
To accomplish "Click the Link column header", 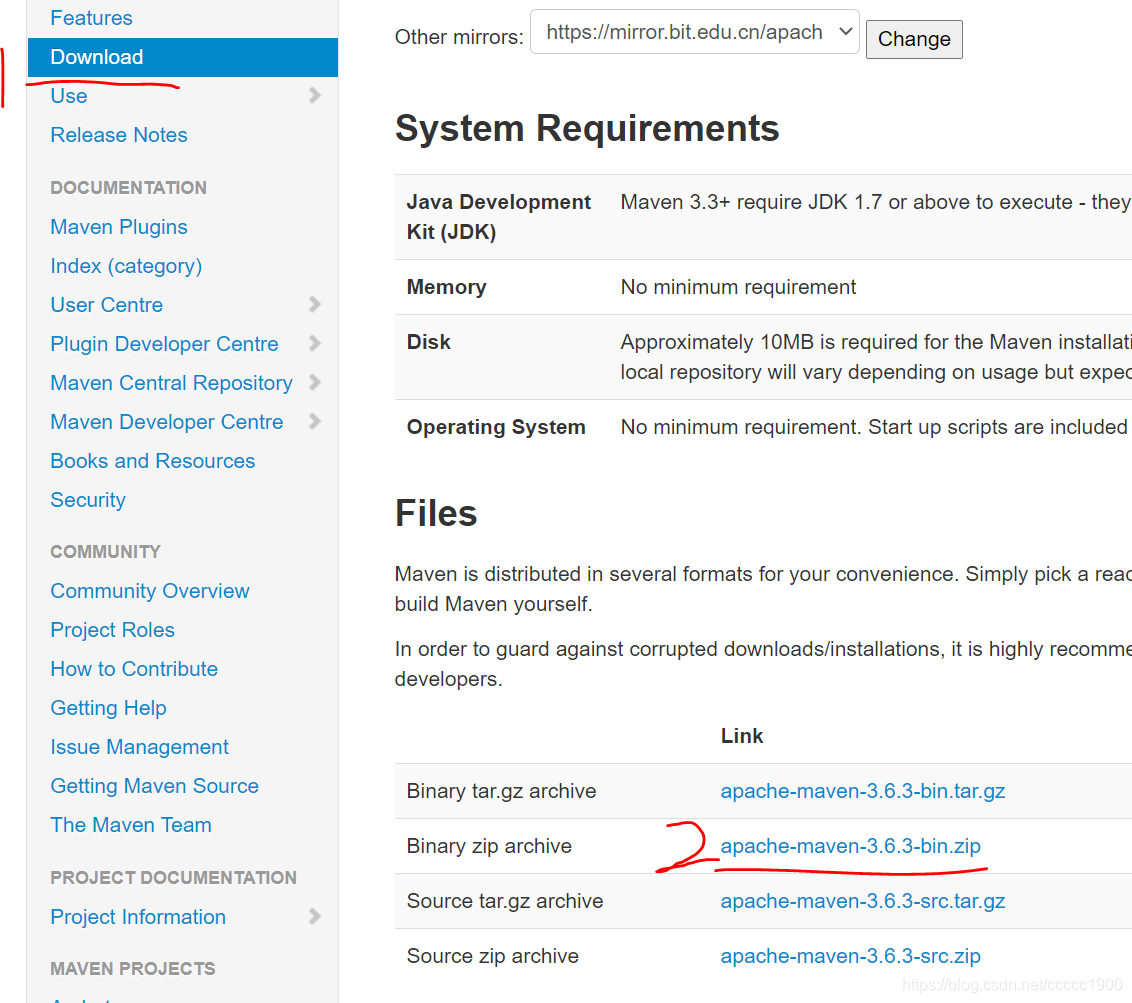I will click(741, 736).
